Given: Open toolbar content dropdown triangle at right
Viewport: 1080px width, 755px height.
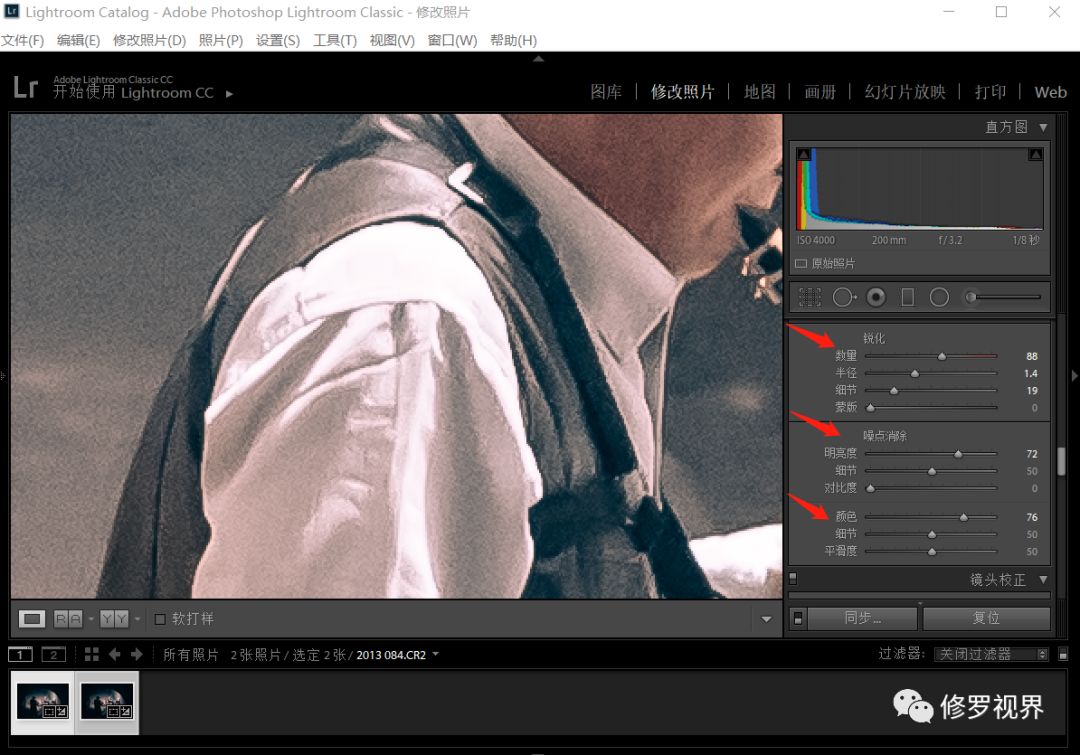Looking at the screenshot, I should coord(767,619).
